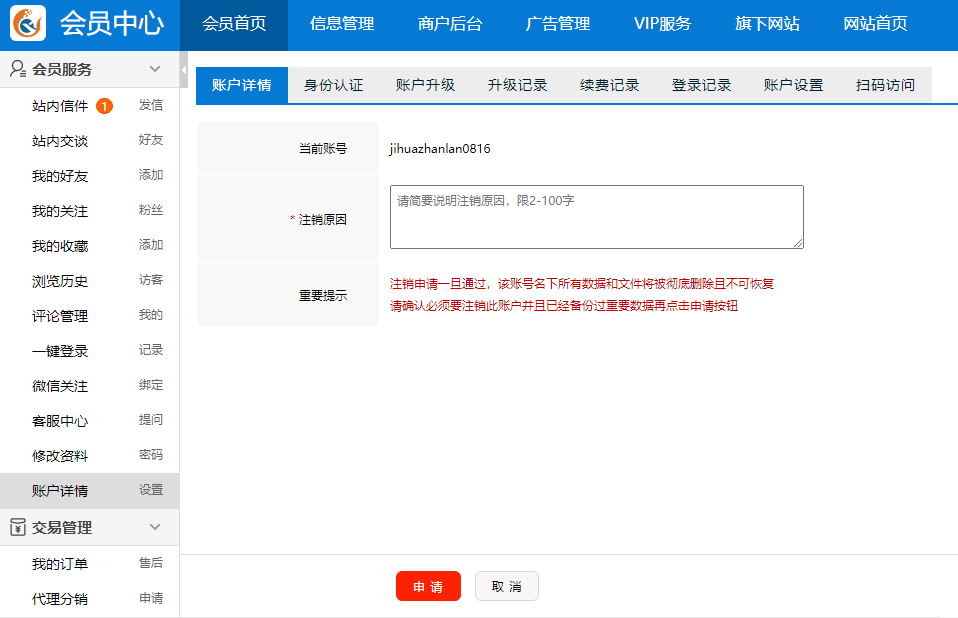This screenshot has height=618, width=958.
Task: Click 绑定 next to 微信关注
Action: (151, 385)
